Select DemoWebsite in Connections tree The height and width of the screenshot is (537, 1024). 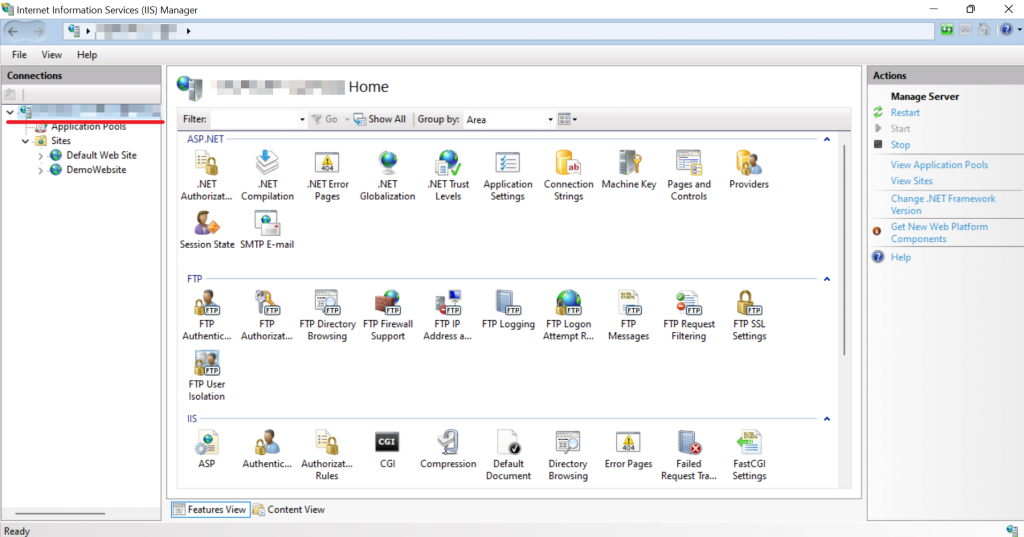pos(96,170)
